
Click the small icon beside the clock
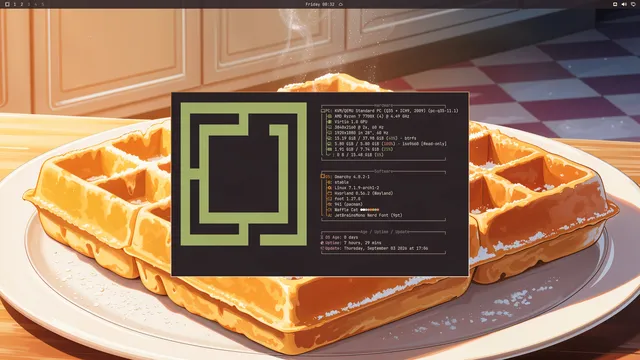341,4
